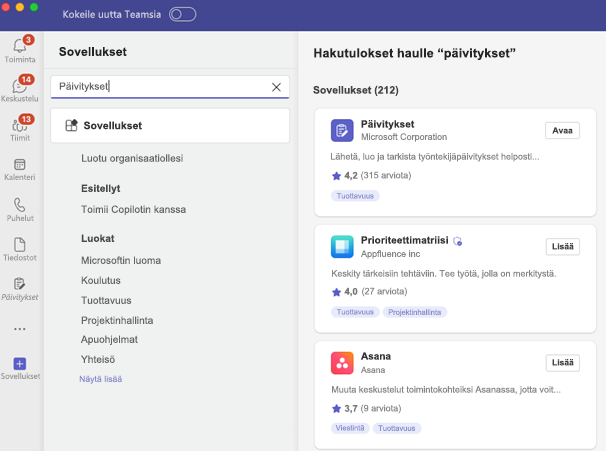Image resolution: width=606 pixels, height=451 pixels.
Task: Click the search field containing Päivitykset
Action: click(x=170, y=87)
